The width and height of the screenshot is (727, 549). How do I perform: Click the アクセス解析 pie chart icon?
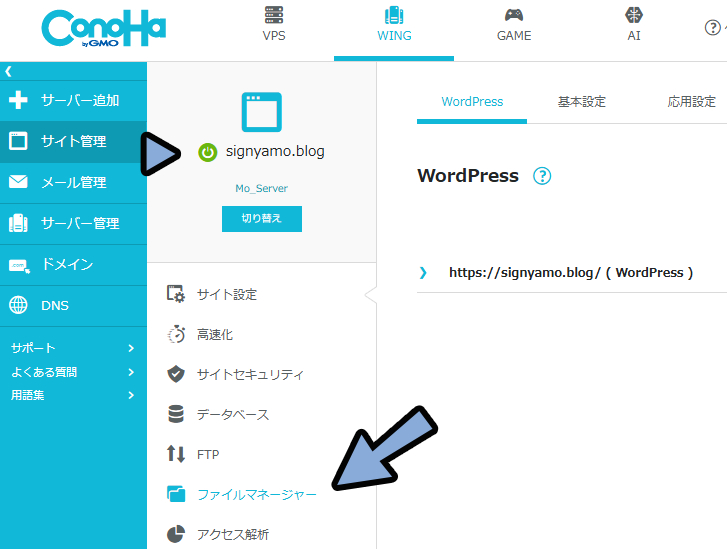pyautogui.click(x=176, y=534)
